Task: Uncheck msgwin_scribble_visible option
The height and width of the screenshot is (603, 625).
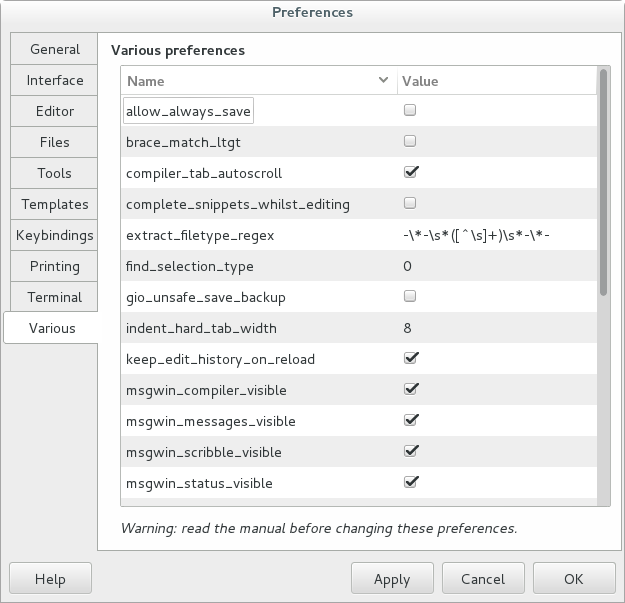Action: click(410, 452)
